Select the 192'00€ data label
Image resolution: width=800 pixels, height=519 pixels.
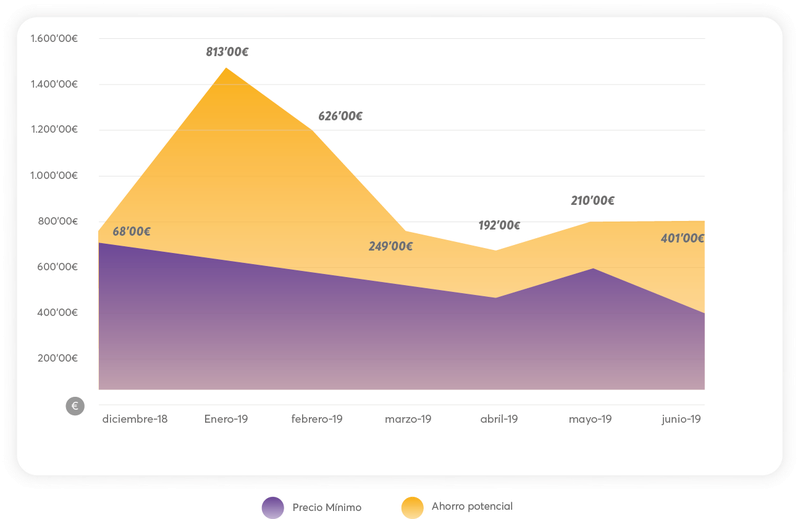point(498,226)
